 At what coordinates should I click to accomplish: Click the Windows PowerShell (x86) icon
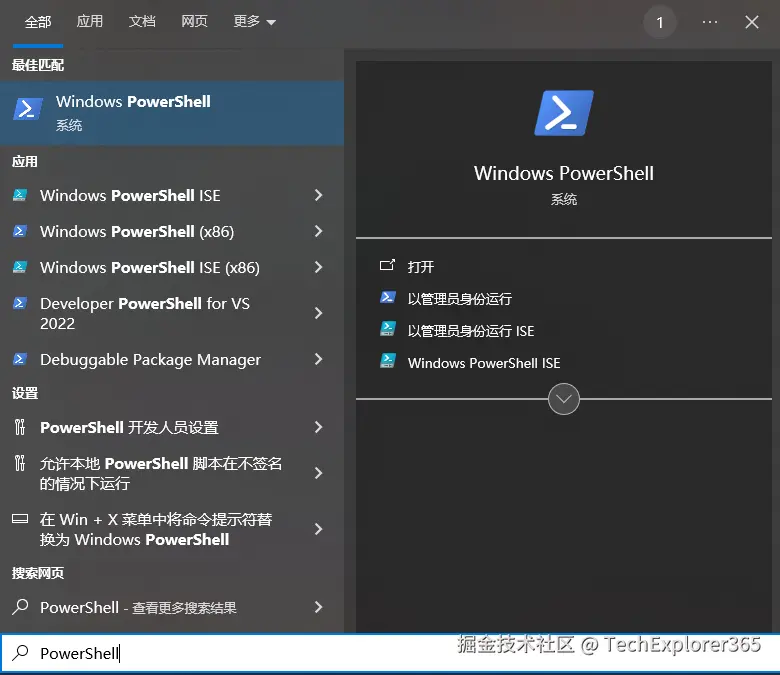20,231
